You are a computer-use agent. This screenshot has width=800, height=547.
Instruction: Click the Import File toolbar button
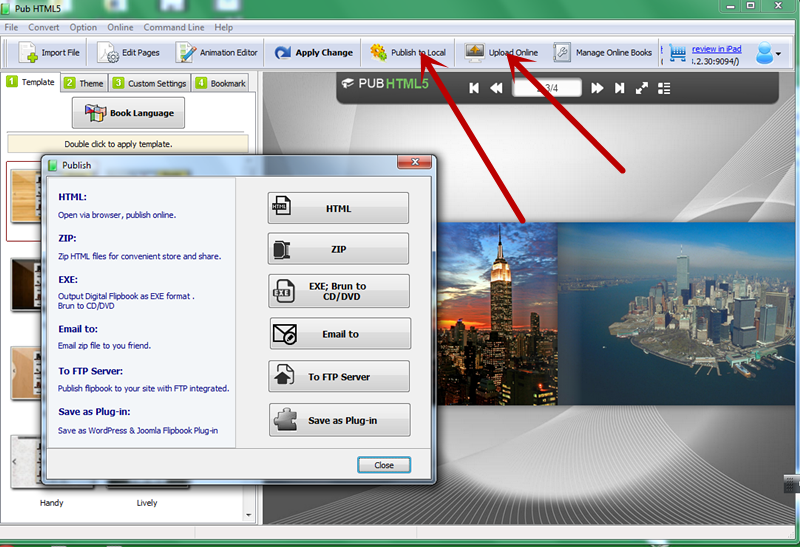tap(49, 53)
